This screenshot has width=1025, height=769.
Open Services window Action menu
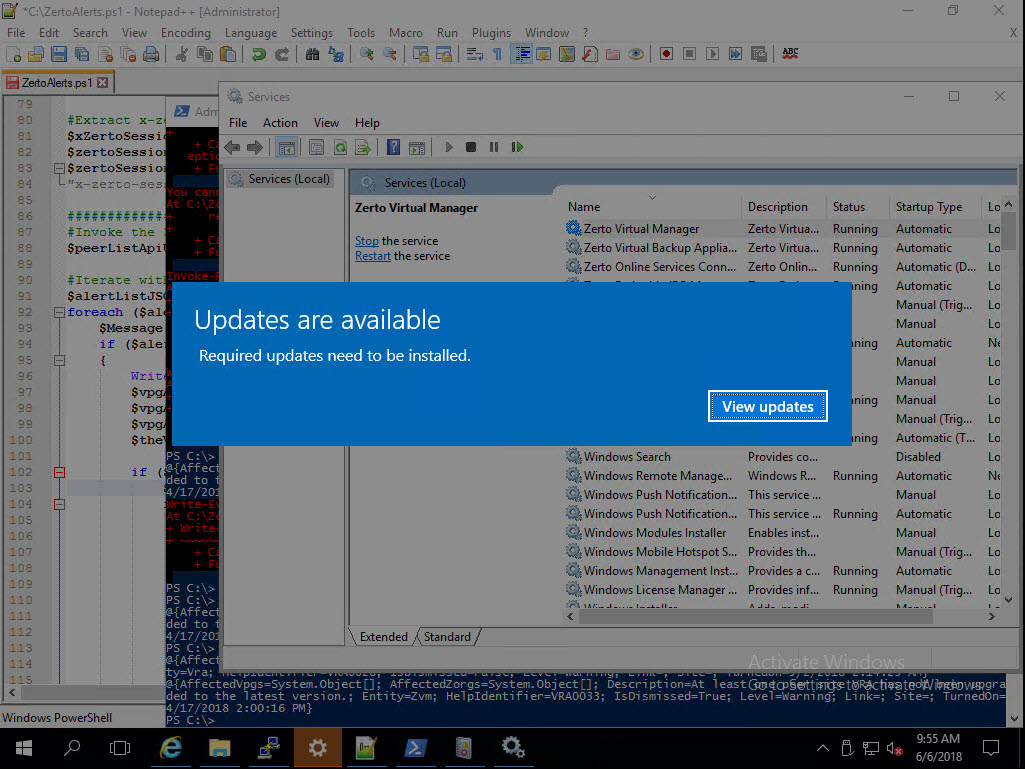280,123
